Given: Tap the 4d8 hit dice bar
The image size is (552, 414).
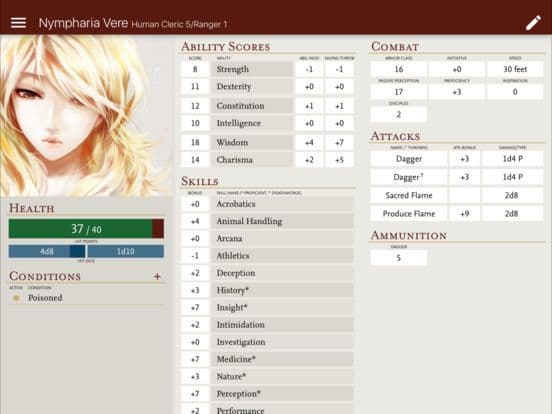Looking at the screenshot, I should click(47, 251).
